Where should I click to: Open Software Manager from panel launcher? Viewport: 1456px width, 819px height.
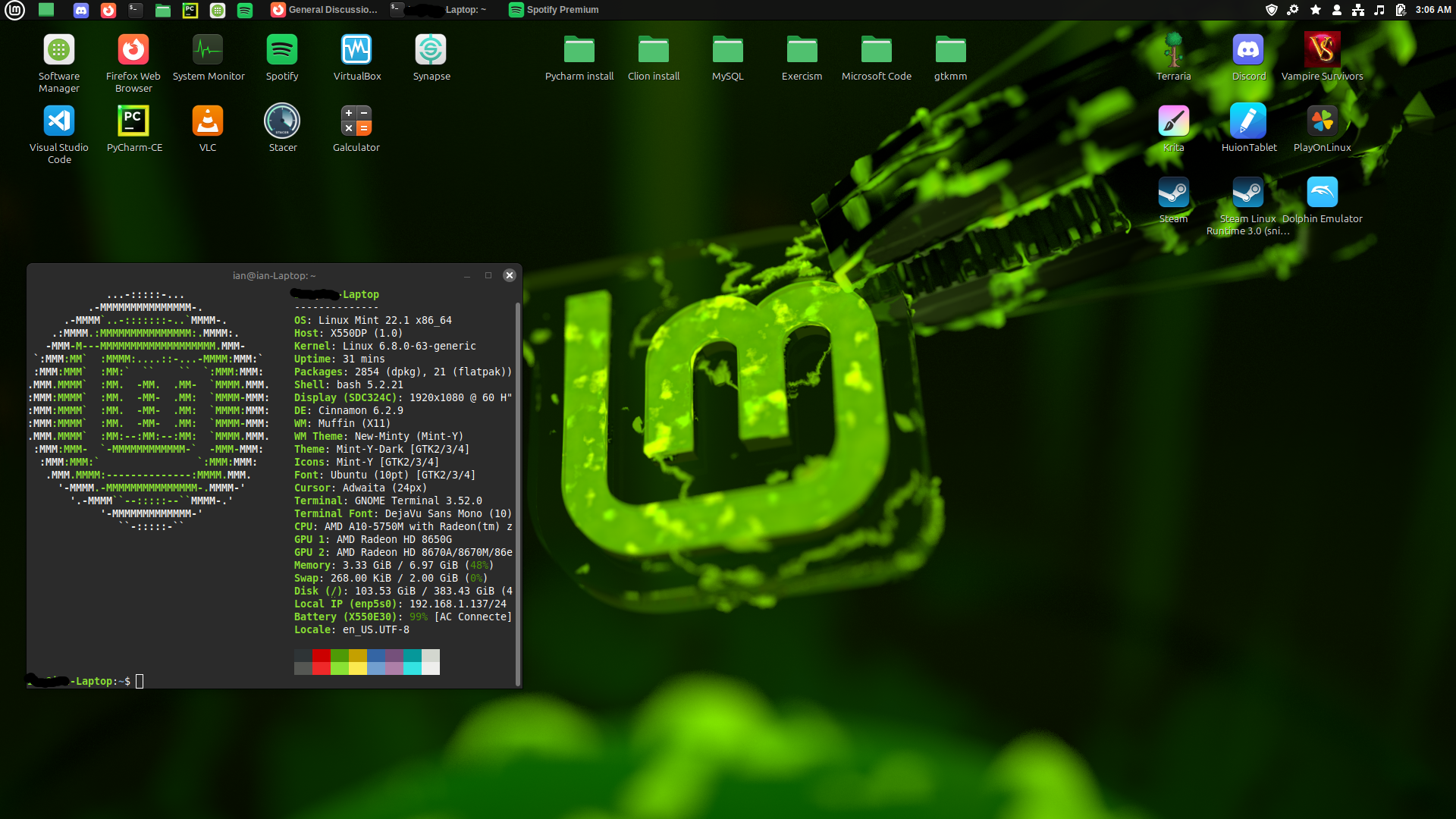point(218,10)
